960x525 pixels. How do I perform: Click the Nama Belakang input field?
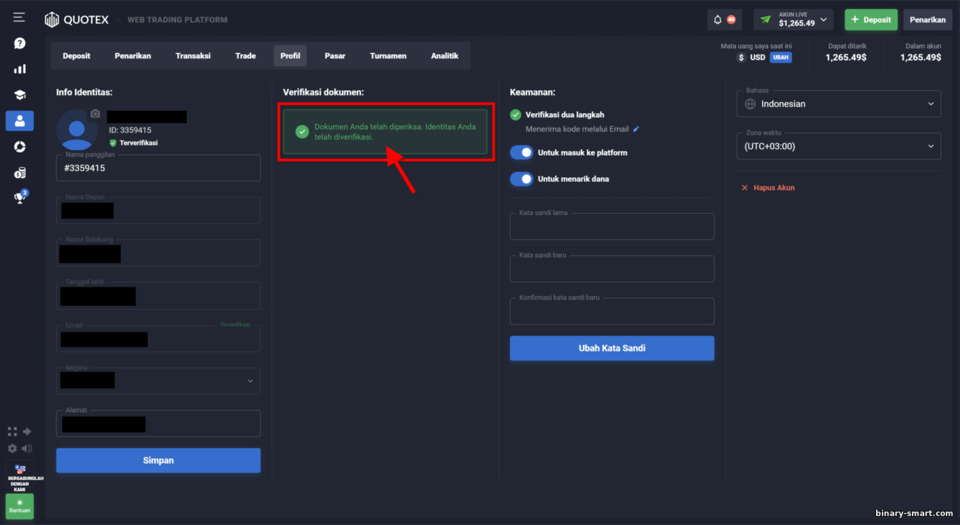(x=158, y=253)
